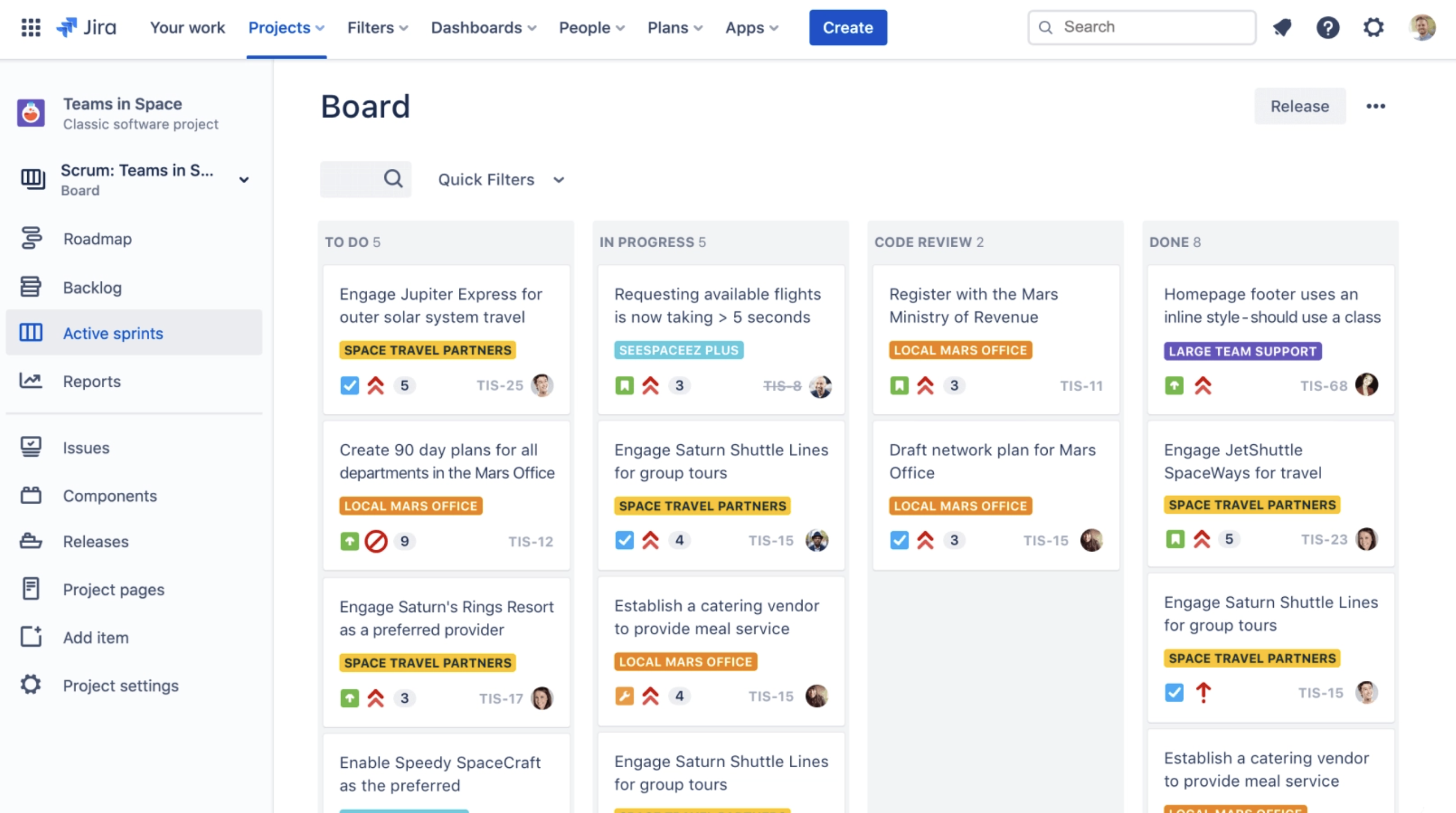Click the Create button
This screenshot has width=1456, height=813.
(847, 27)
